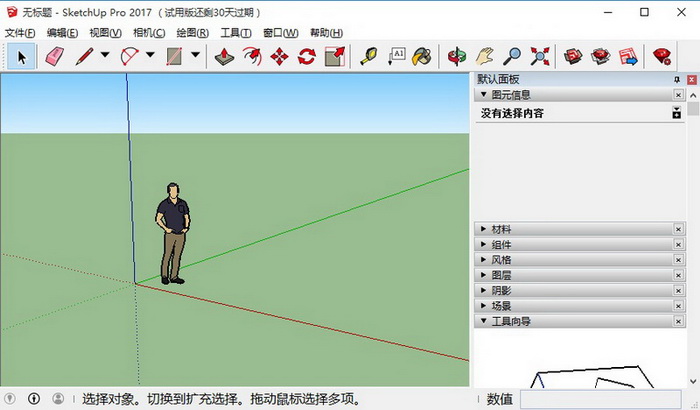Image resolution: width=700 pixels, height=410 pixels.
Task: Toggle auto-hide pin on 默认面板
Action: pos(677,79)
